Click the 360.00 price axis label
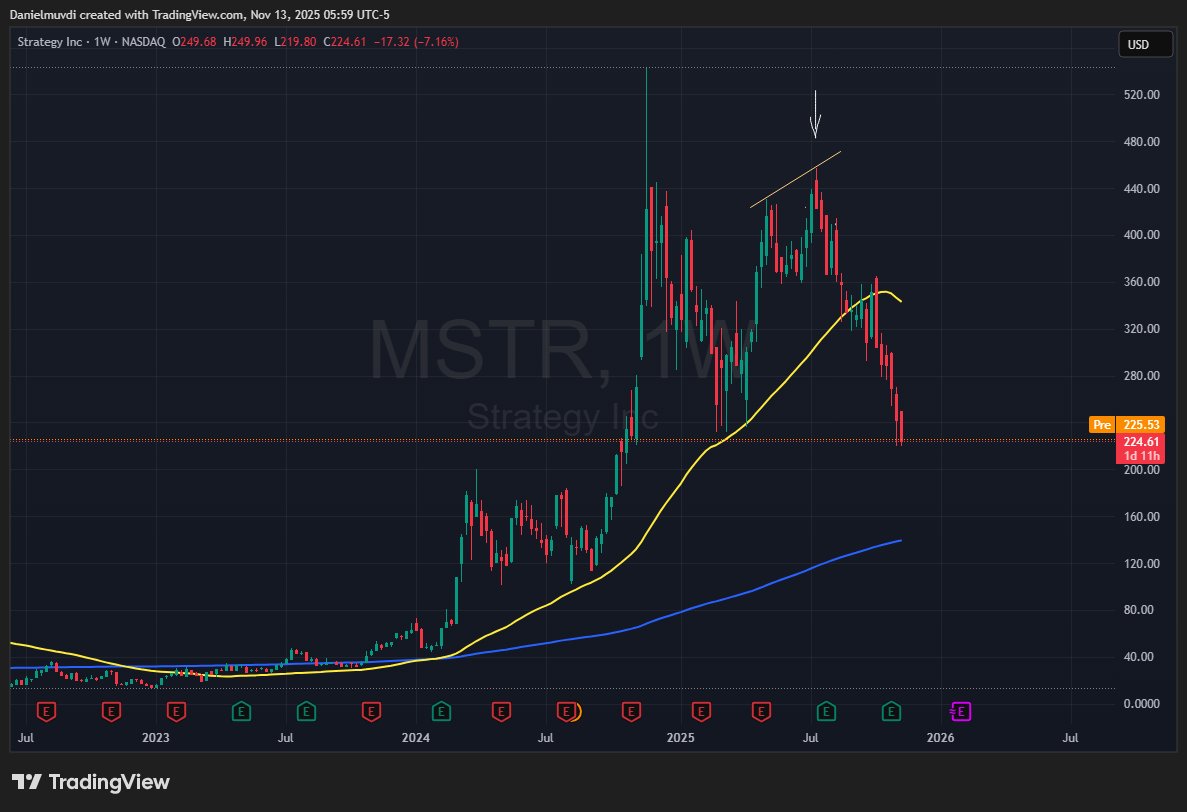Viewport: 1187px width, 812px height. click(x=1142, y=282)
